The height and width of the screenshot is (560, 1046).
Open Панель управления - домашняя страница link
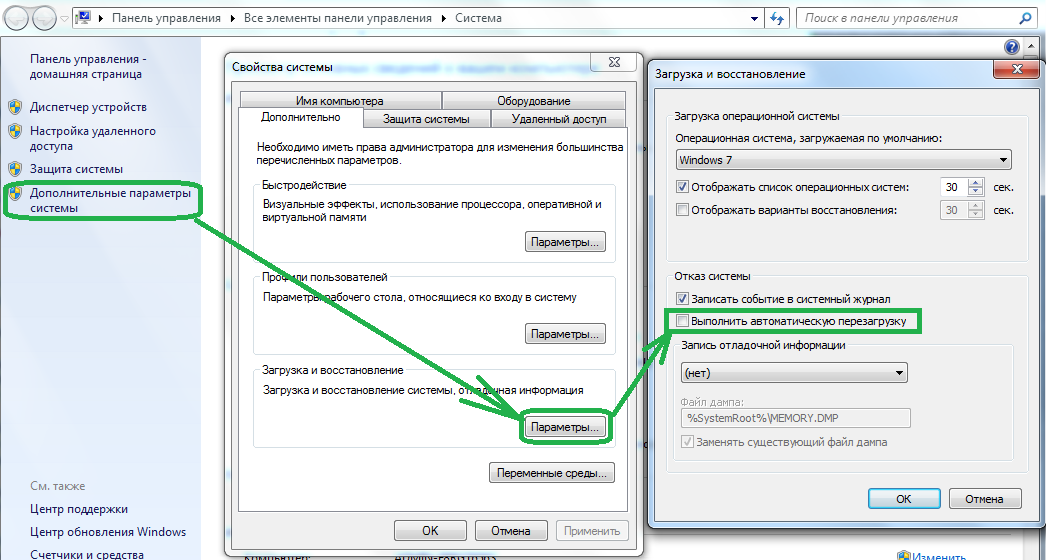coord(87,66)
